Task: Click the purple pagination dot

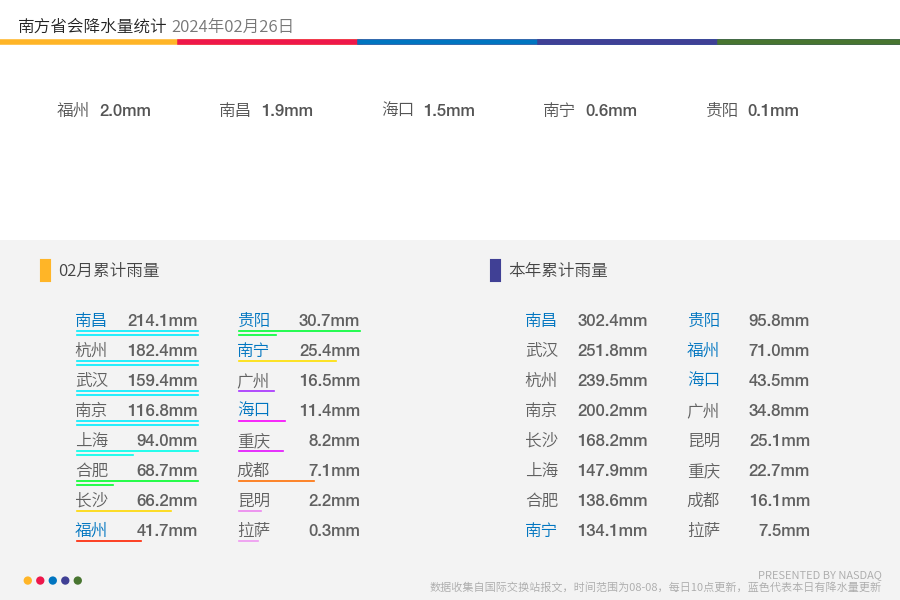Action: tap(65, 580)
